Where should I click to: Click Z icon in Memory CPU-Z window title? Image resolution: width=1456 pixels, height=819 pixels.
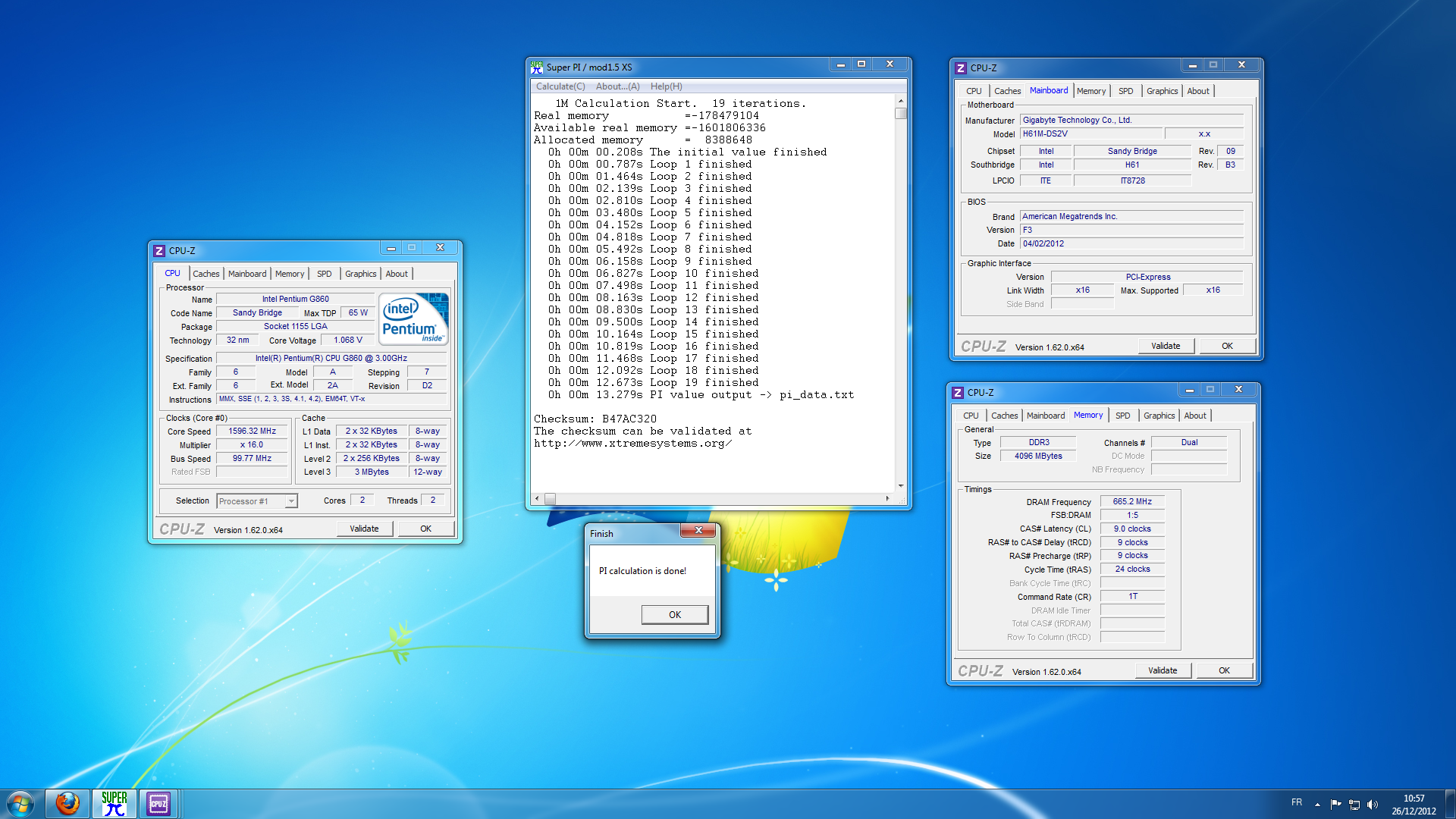(x=958, y=393)
